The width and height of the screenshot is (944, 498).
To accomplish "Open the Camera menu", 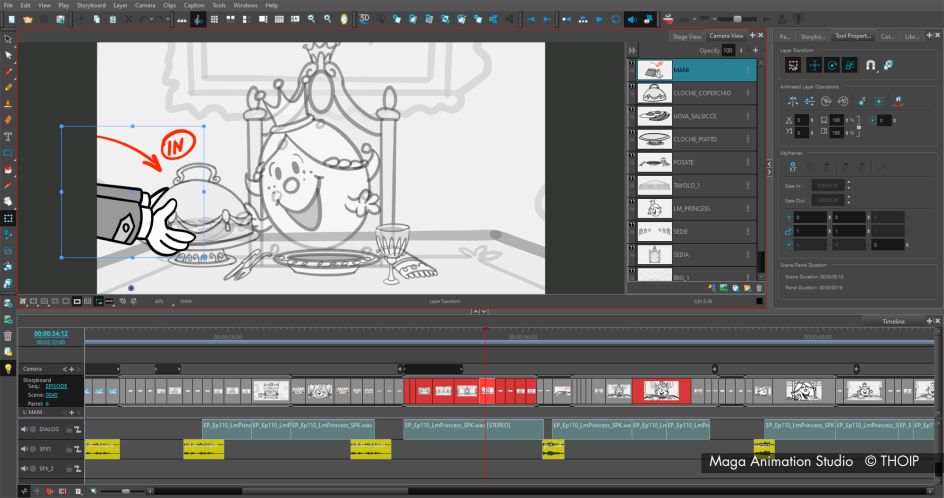I will (145, 5).
